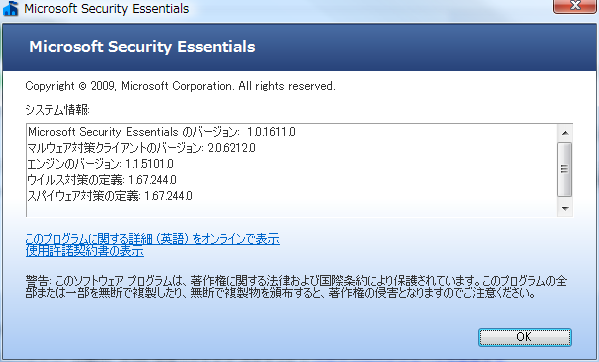Click the blank area below the system info lines
This screenshot has width=599, height=362.
[292, 210]
